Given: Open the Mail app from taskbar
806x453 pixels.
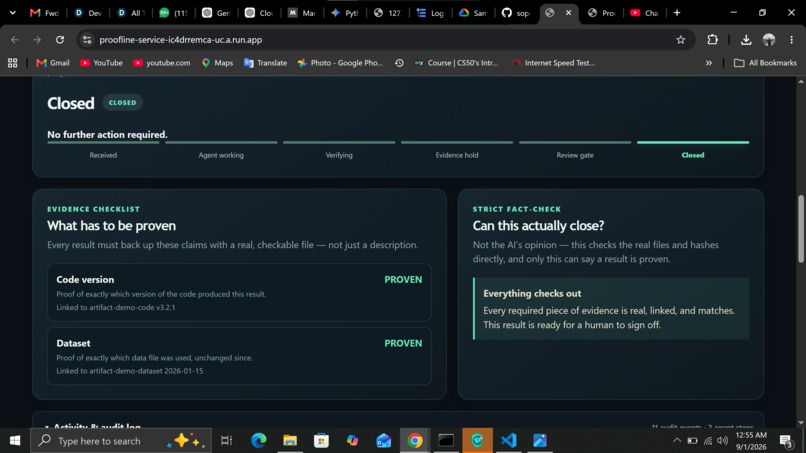Looking at the screenshot, I should click(x=383, y=441).
